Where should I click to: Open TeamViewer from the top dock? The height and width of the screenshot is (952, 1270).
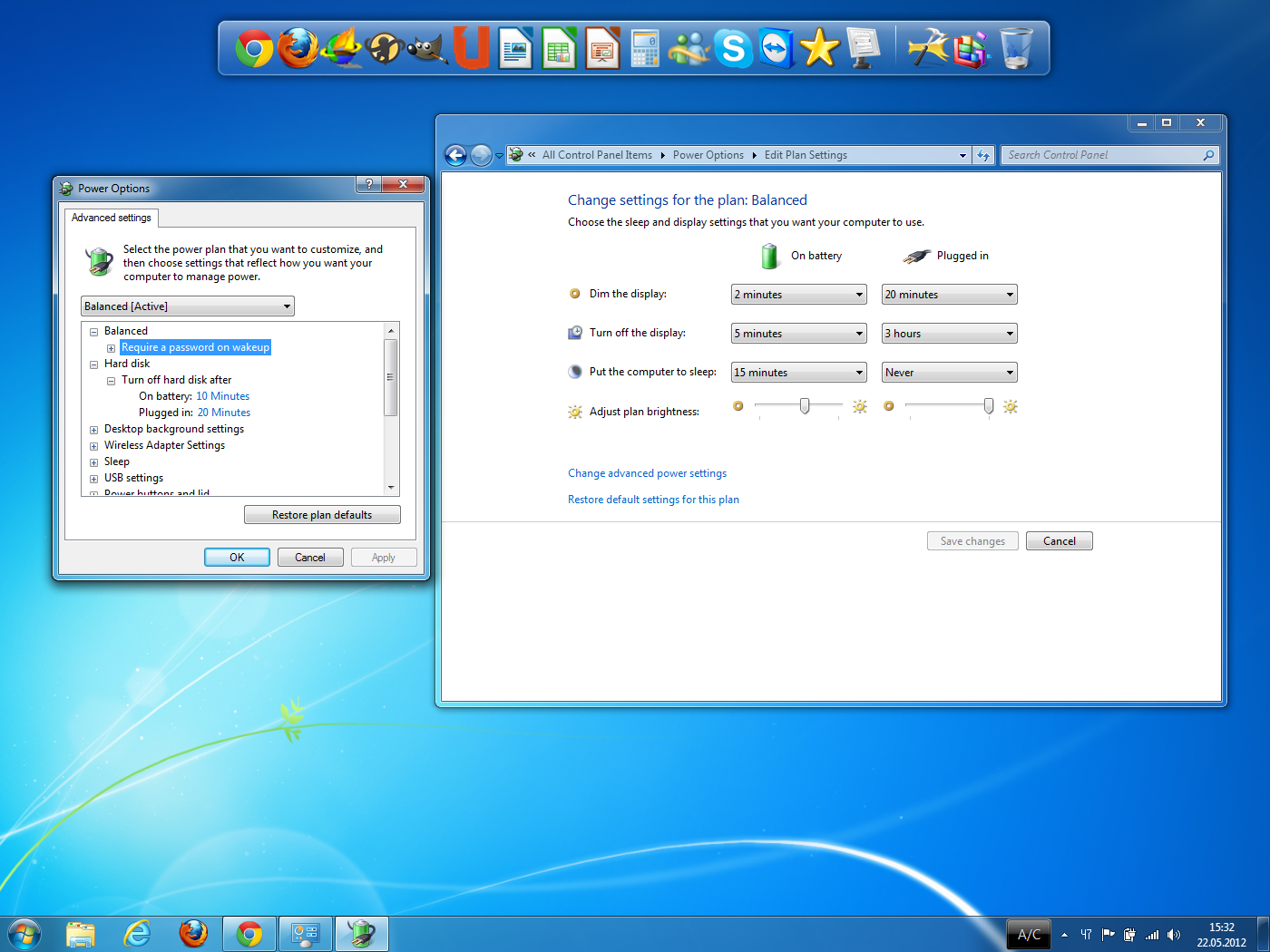pyautogui.click(x=776, y=48)
